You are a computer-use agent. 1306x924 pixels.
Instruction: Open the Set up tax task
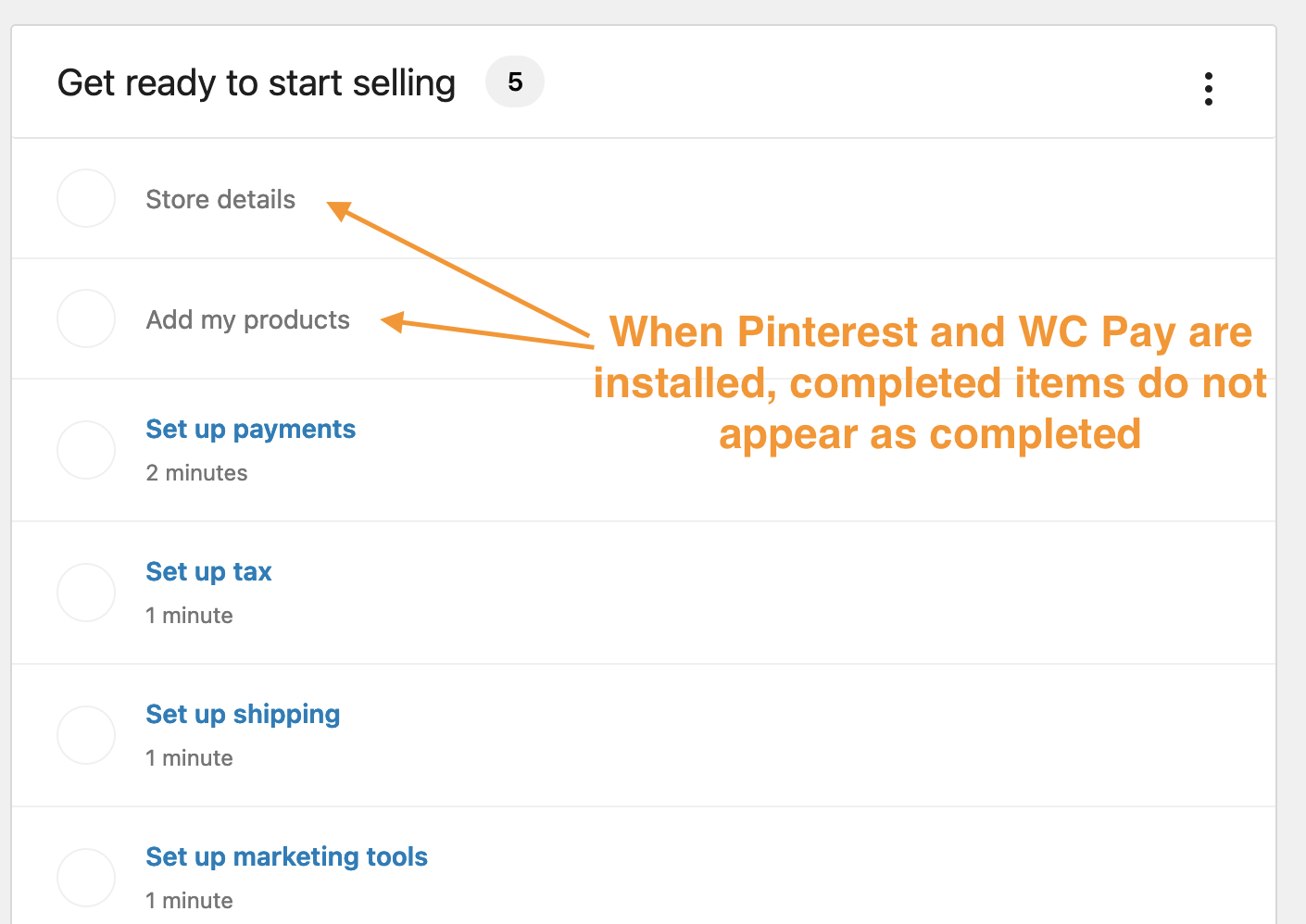pyautogui.click(x=208, y=571)
